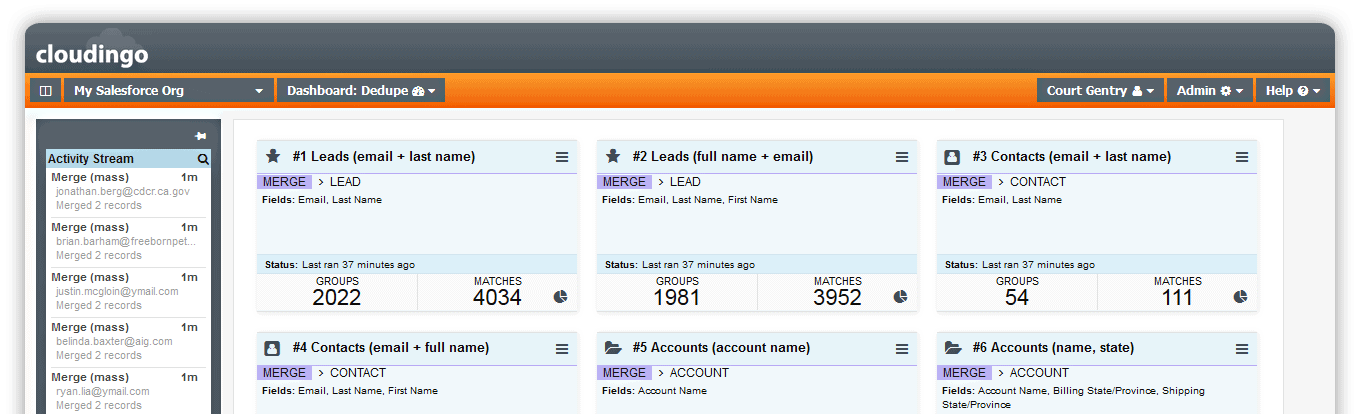View pie chart for #1 Leads matches
The image size is (1364, 414).
pos(560,297)
